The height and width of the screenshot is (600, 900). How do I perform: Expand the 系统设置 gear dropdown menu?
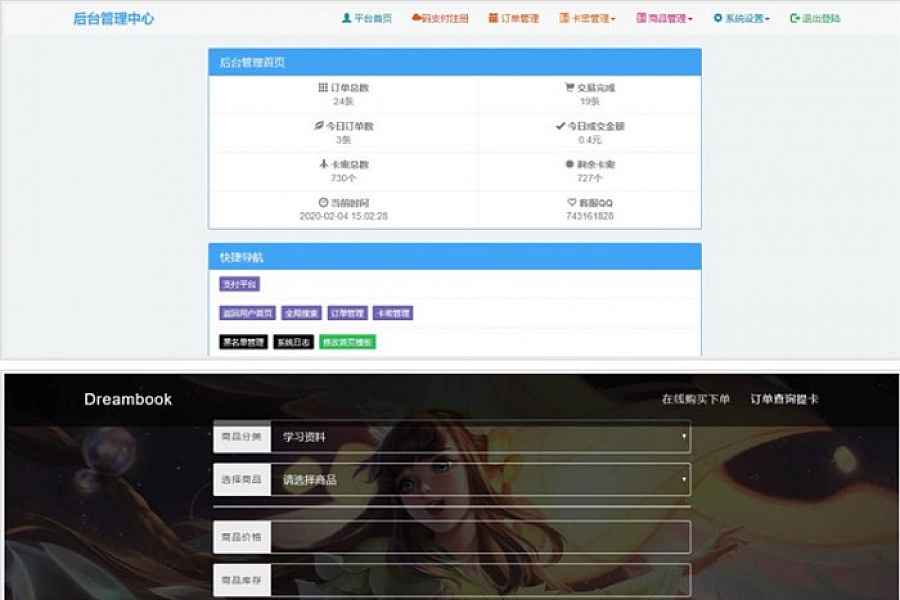741,18
